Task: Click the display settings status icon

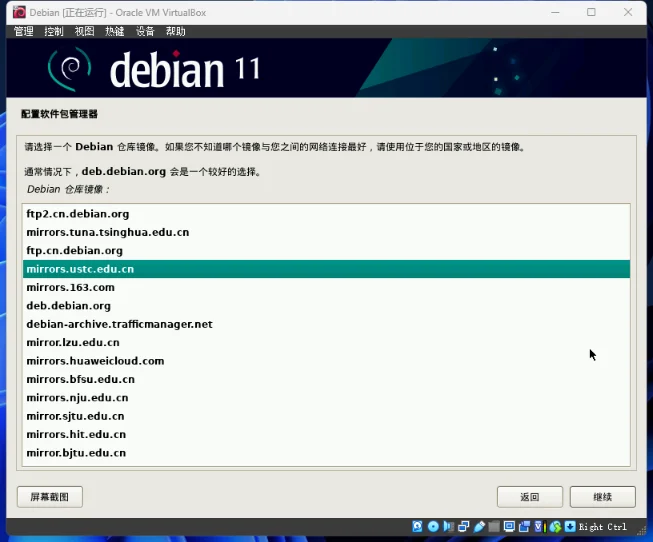Action: pyautogui.click(x=509, y=527)
